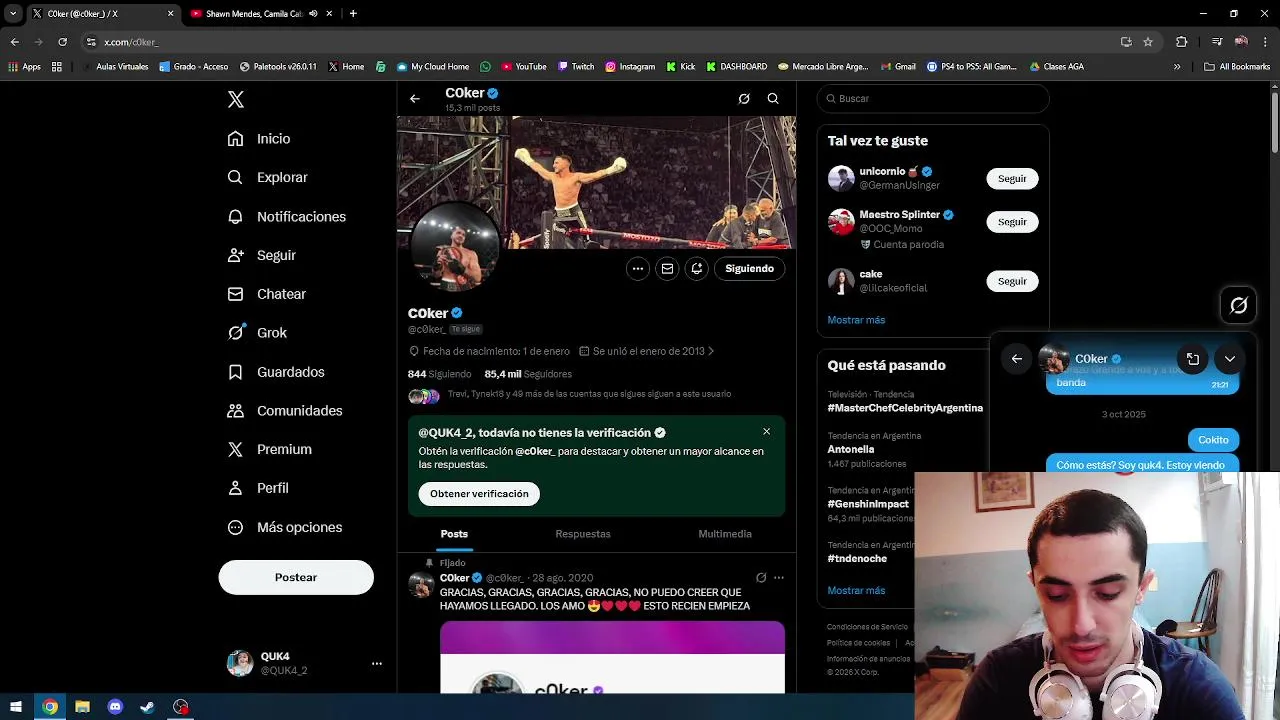Screen dimensions: 1280x720
Task: Bookmark this page with star icon
Action: point(1148,41)
